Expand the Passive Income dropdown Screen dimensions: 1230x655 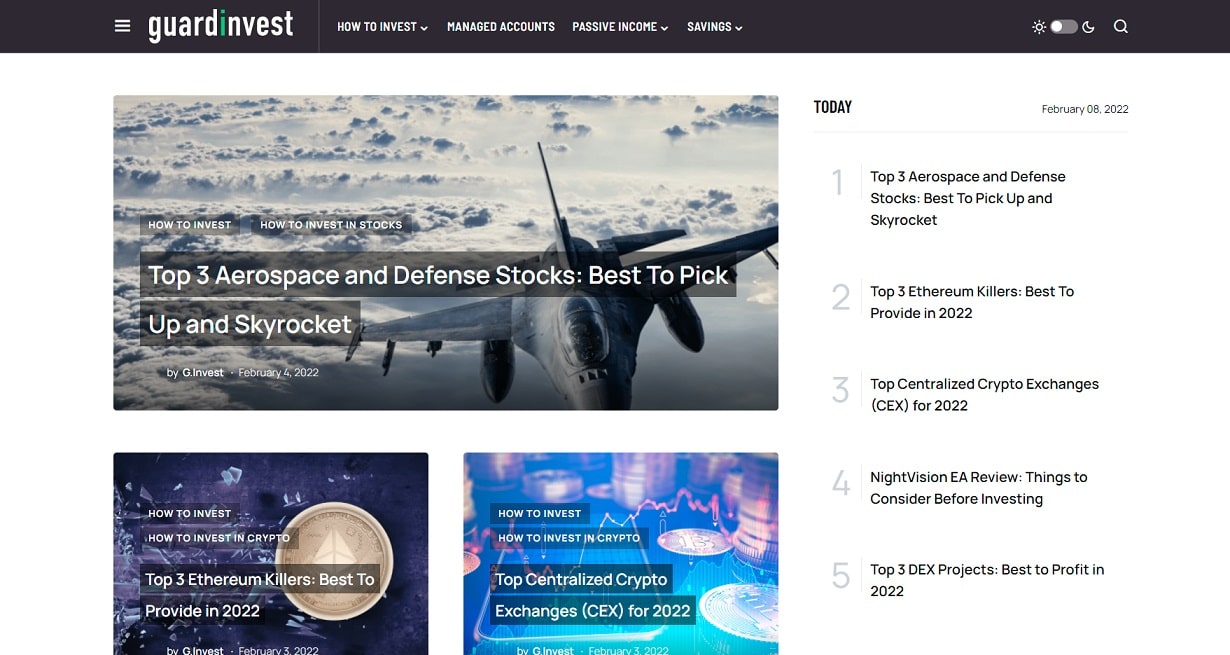tap(620, 27)
